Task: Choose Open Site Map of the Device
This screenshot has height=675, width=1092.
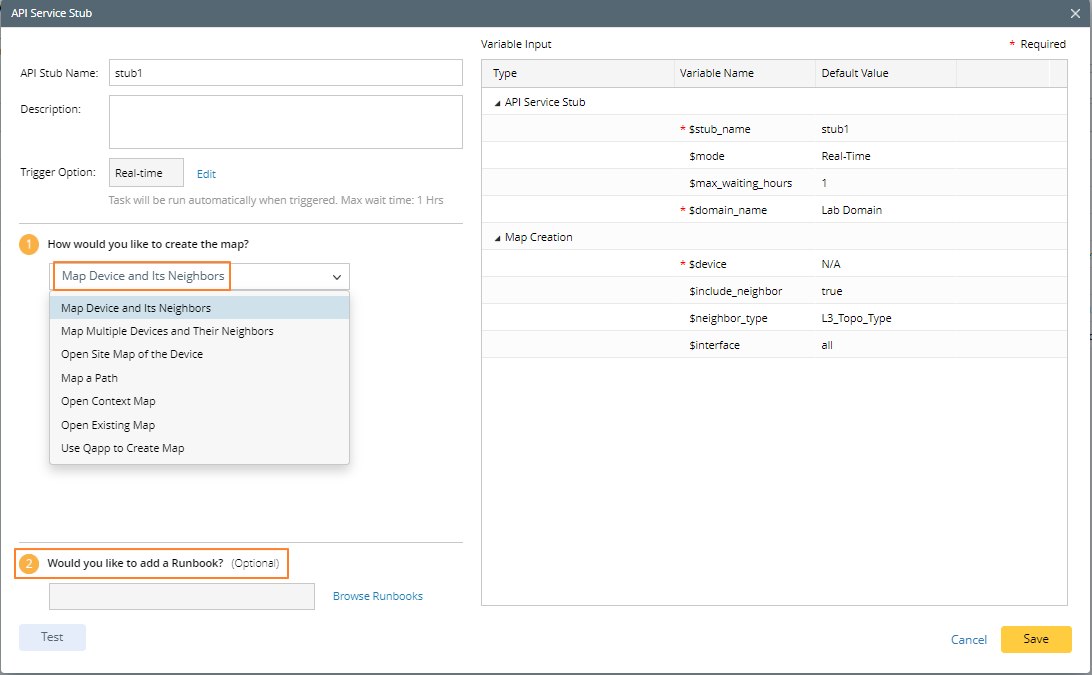Action: pos(132,354)
